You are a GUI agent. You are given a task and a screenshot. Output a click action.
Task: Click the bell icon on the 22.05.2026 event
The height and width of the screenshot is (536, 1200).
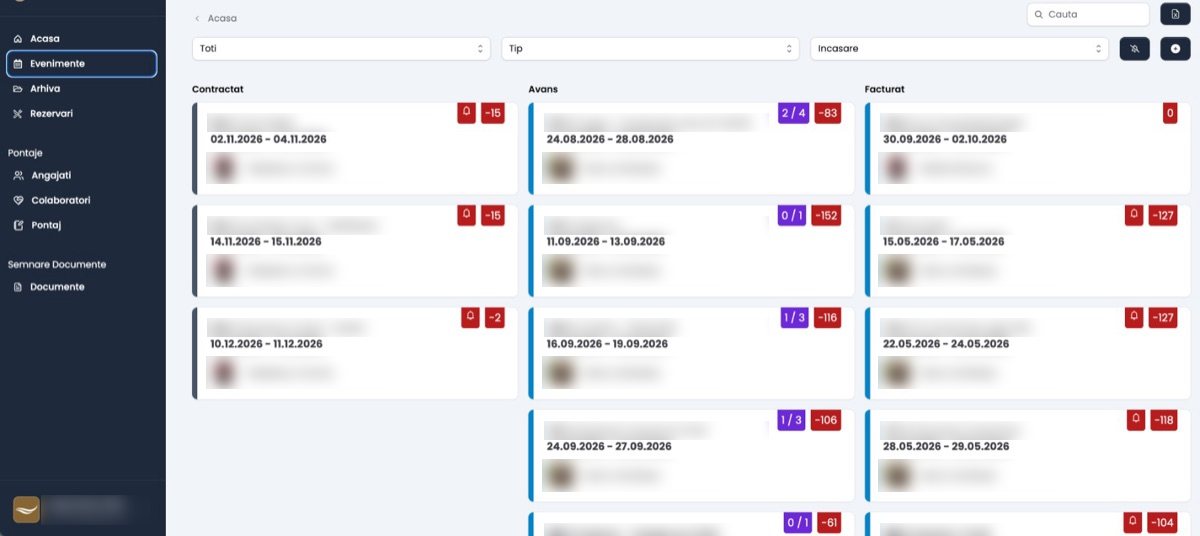1133,317
